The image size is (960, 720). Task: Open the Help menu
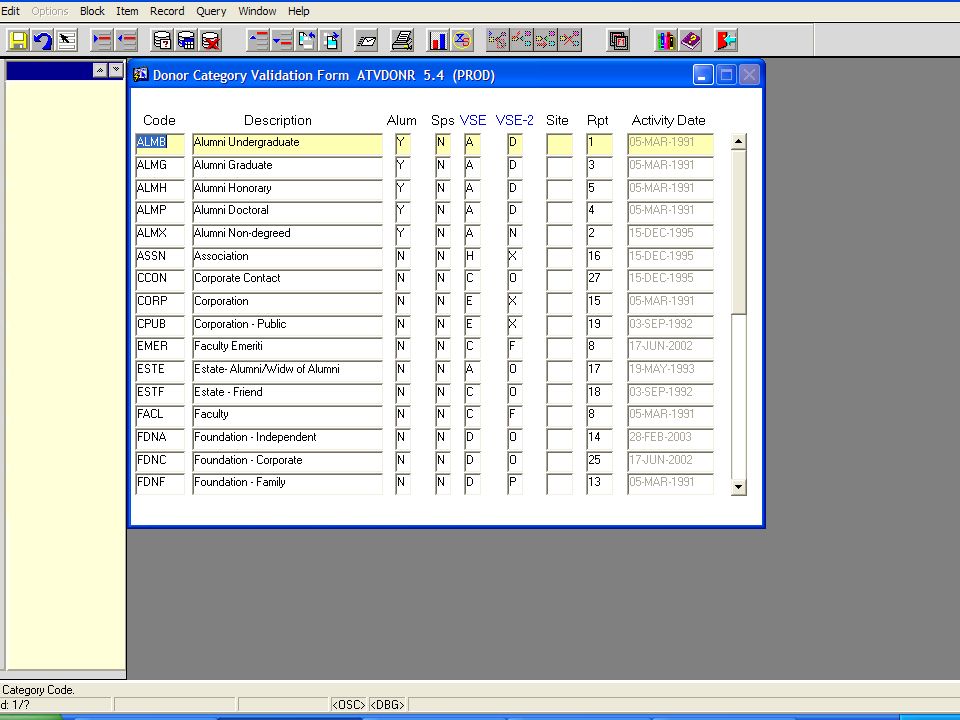pyautogui.click(x=299, y=11)
